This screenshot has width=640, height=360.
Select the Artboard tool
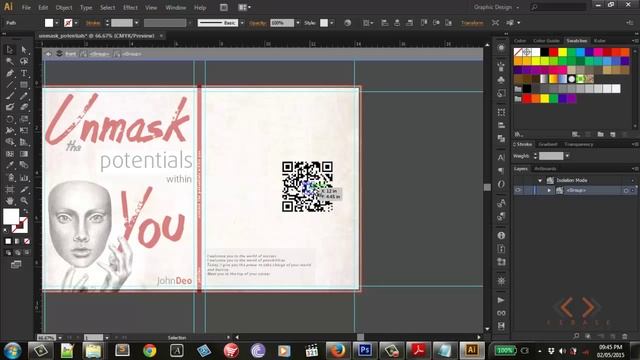tap(10, 189)
